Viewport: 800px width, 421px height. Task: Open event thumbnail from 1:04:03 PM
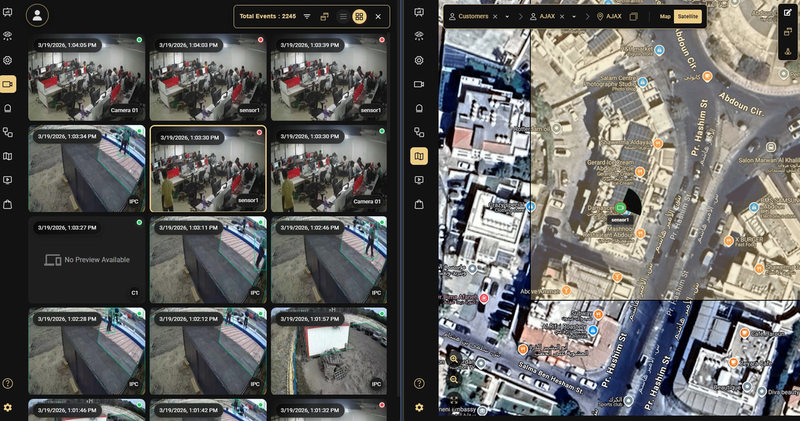click(x=208, y=77)
